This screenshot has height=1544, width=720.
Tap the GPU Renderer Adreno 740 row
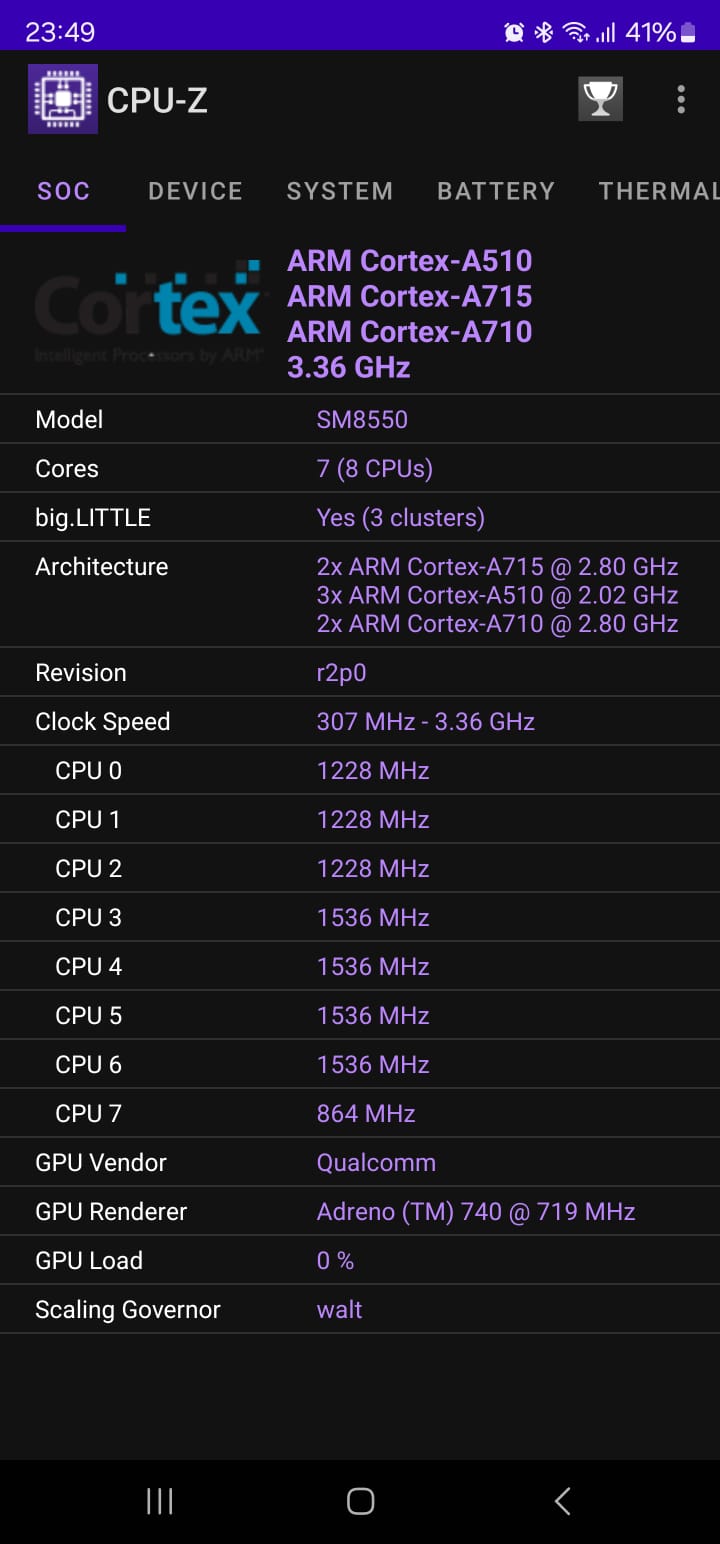[x=360, y=1211]
